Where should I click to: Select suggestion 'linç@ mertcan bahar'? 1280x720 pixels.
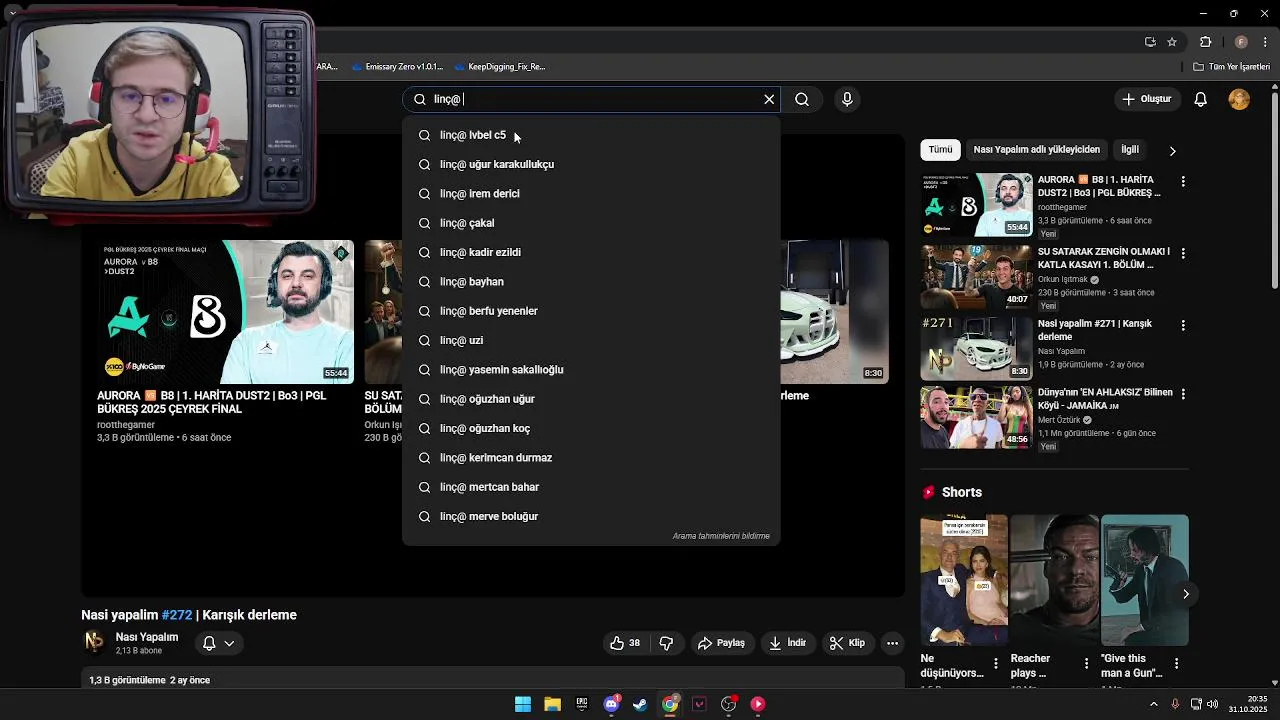[x=591, y=487]
